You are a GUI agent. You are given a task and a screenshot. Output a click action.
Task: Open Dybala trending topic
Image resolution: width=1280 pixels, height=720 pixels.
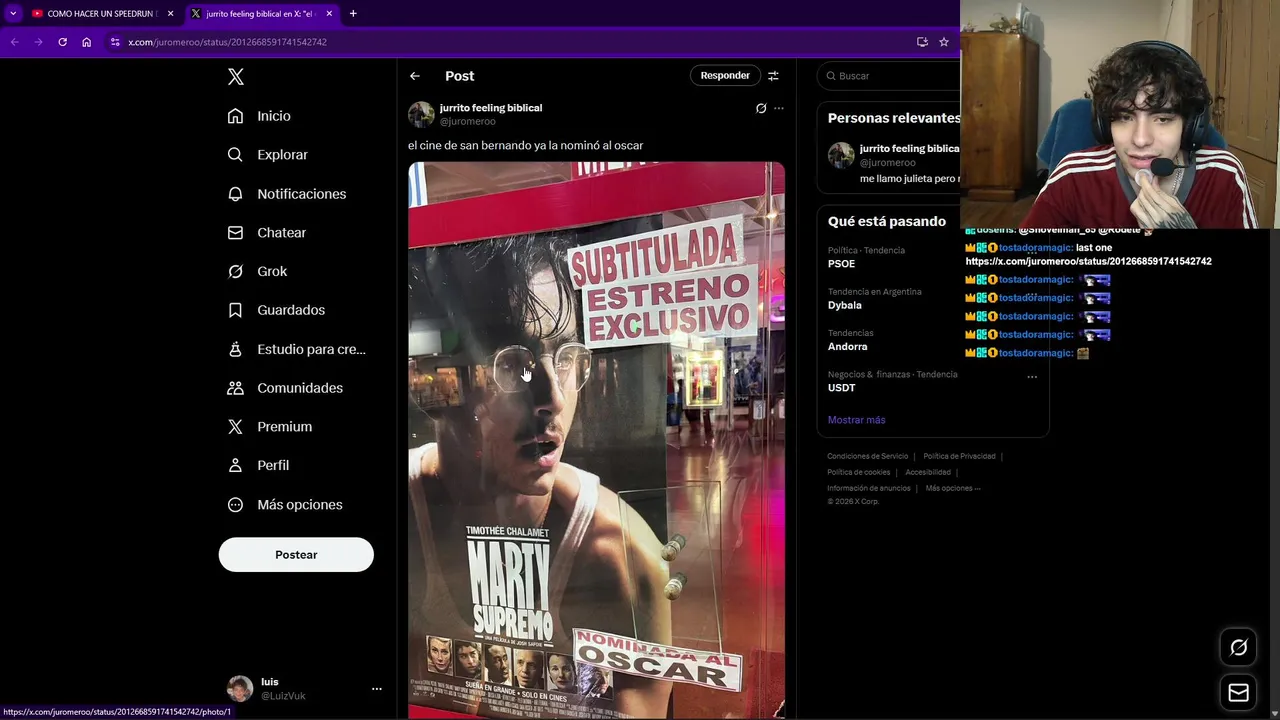[x=844, y=305]
